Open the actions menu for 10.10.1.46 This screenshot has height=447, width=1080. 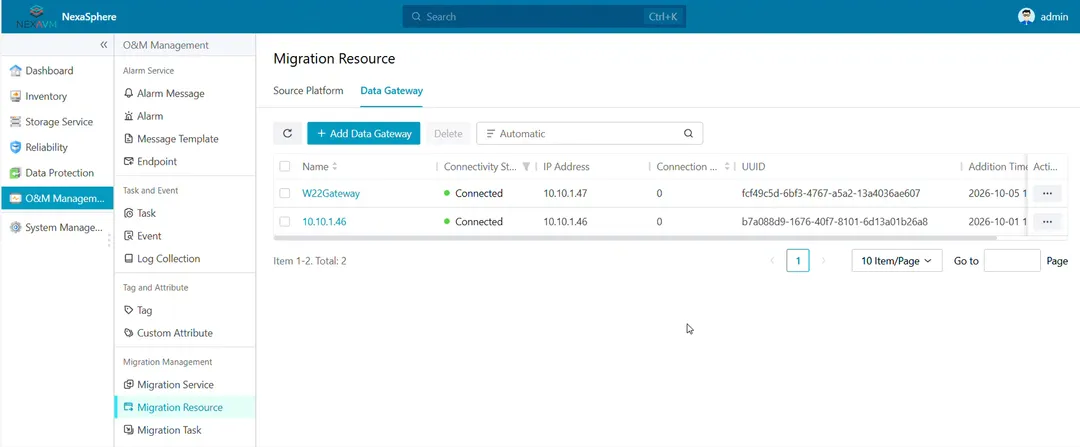coord(1047,222)
